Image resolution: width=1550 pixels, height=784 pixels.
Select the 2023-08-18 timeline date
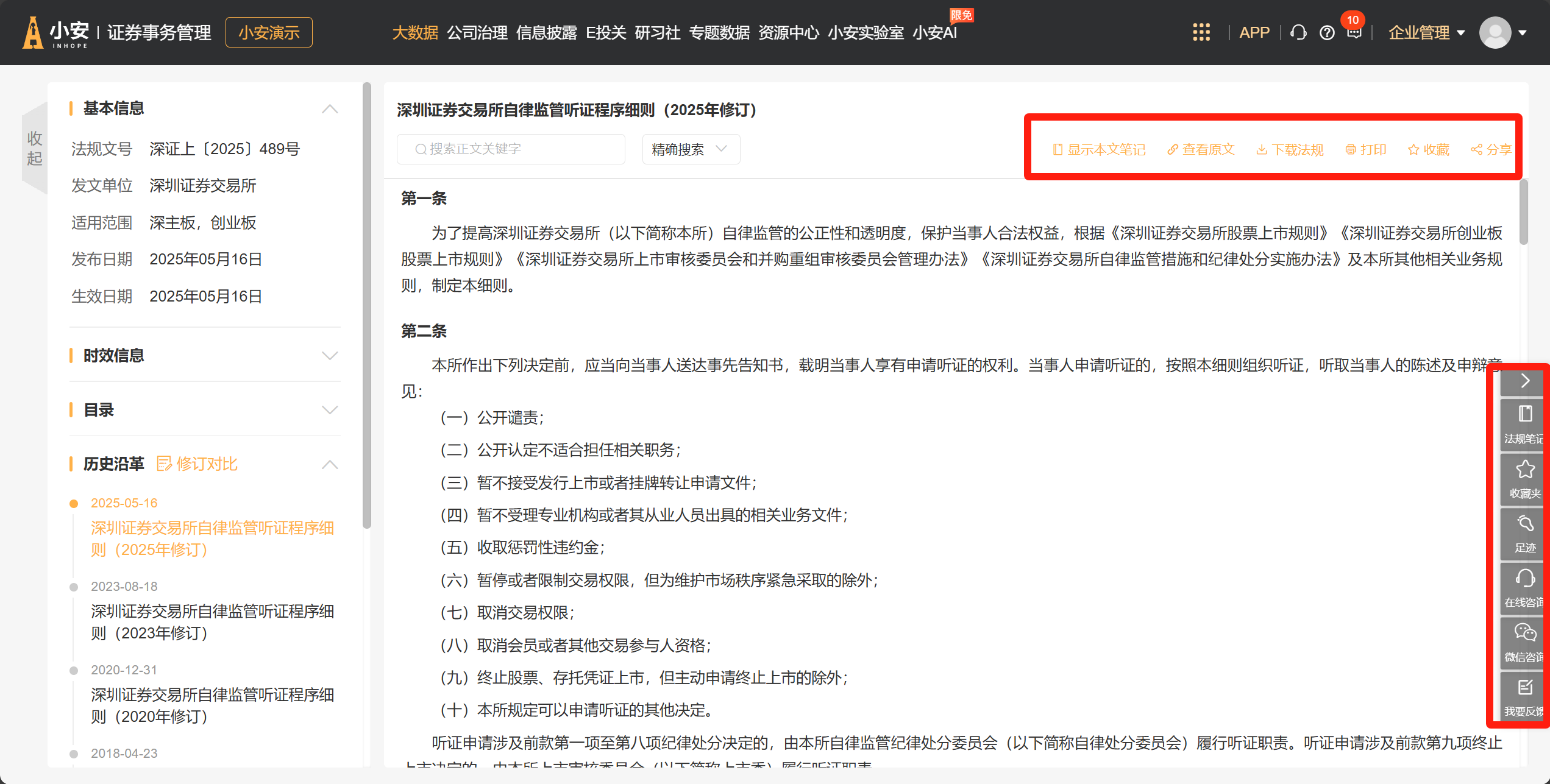tap(124, 587)
